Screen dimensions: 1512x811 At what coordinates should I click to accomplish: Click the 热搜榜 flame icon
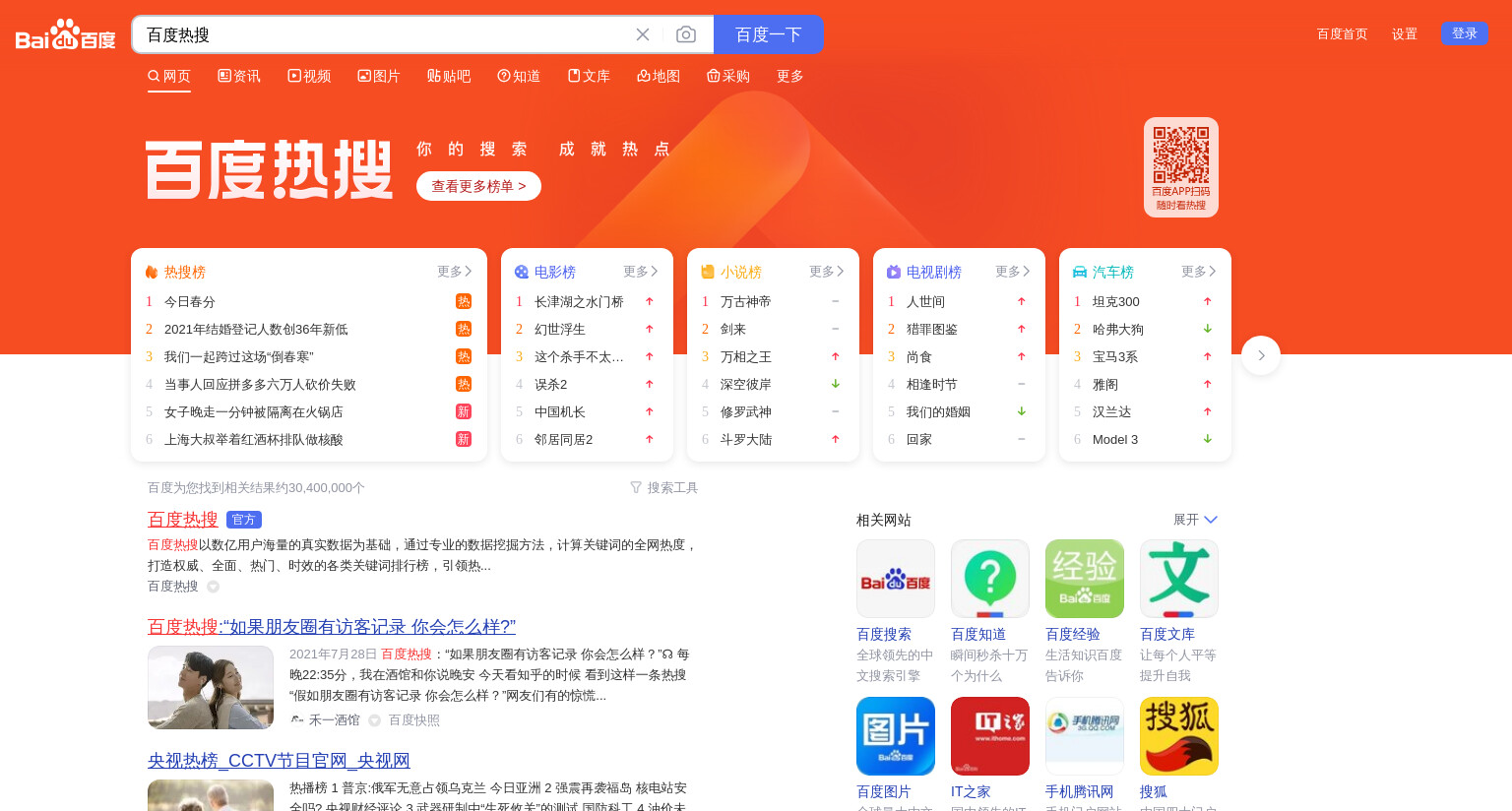152,272
